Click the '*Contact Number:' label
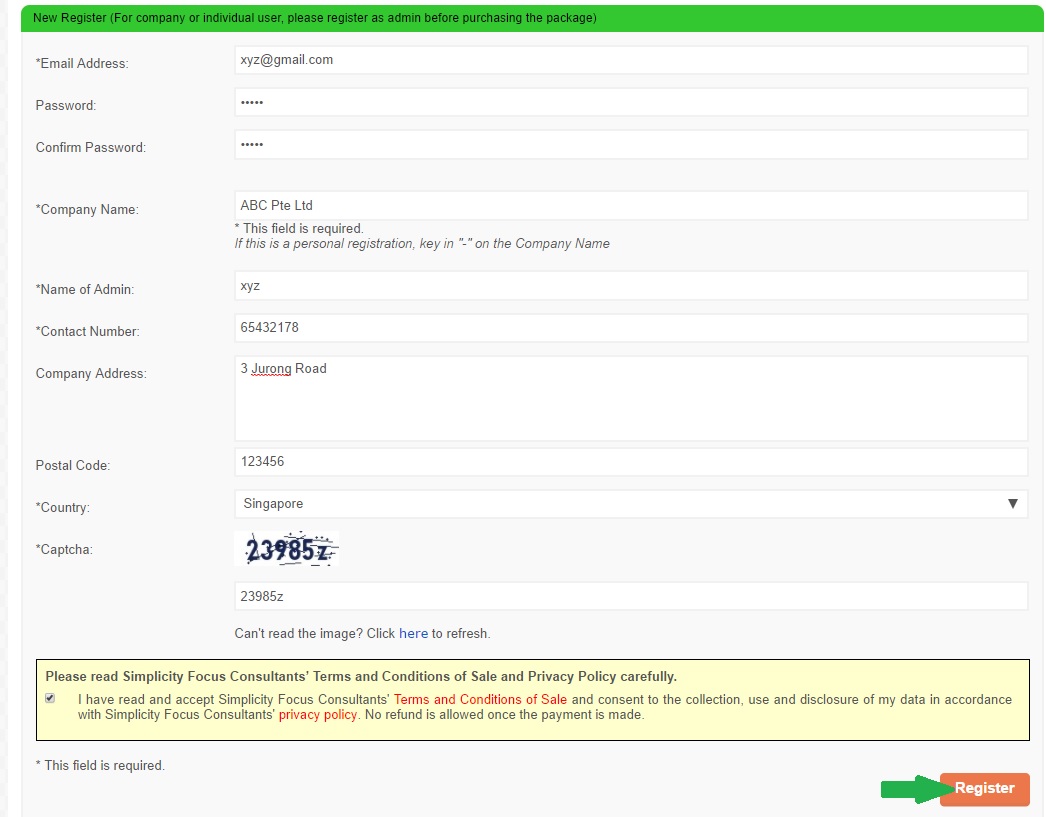Image resolution: width=1046 pixels, height=817 pixels. point(87,331)
